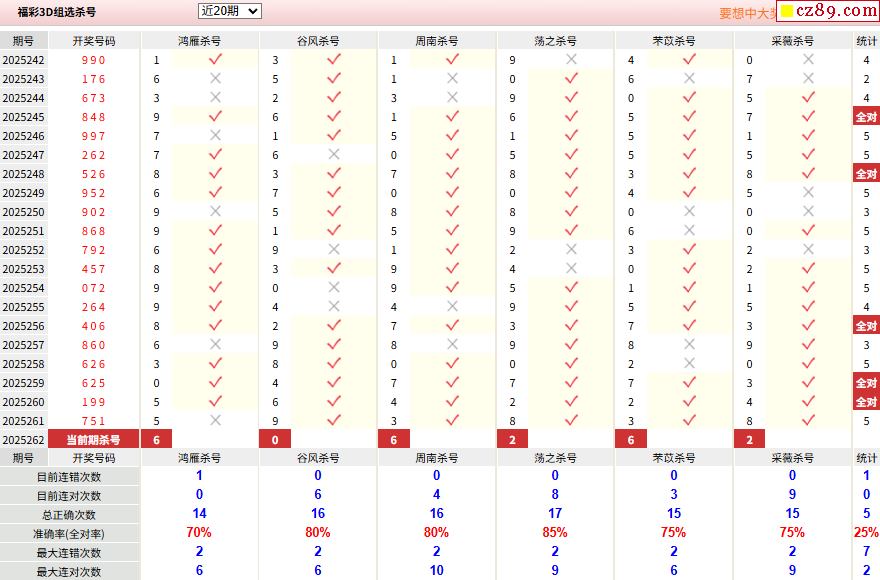Click the cross in 鸿雁杀号 for 2025250
The height and width of the screenshot is (580, 880).
pos(215,211)
